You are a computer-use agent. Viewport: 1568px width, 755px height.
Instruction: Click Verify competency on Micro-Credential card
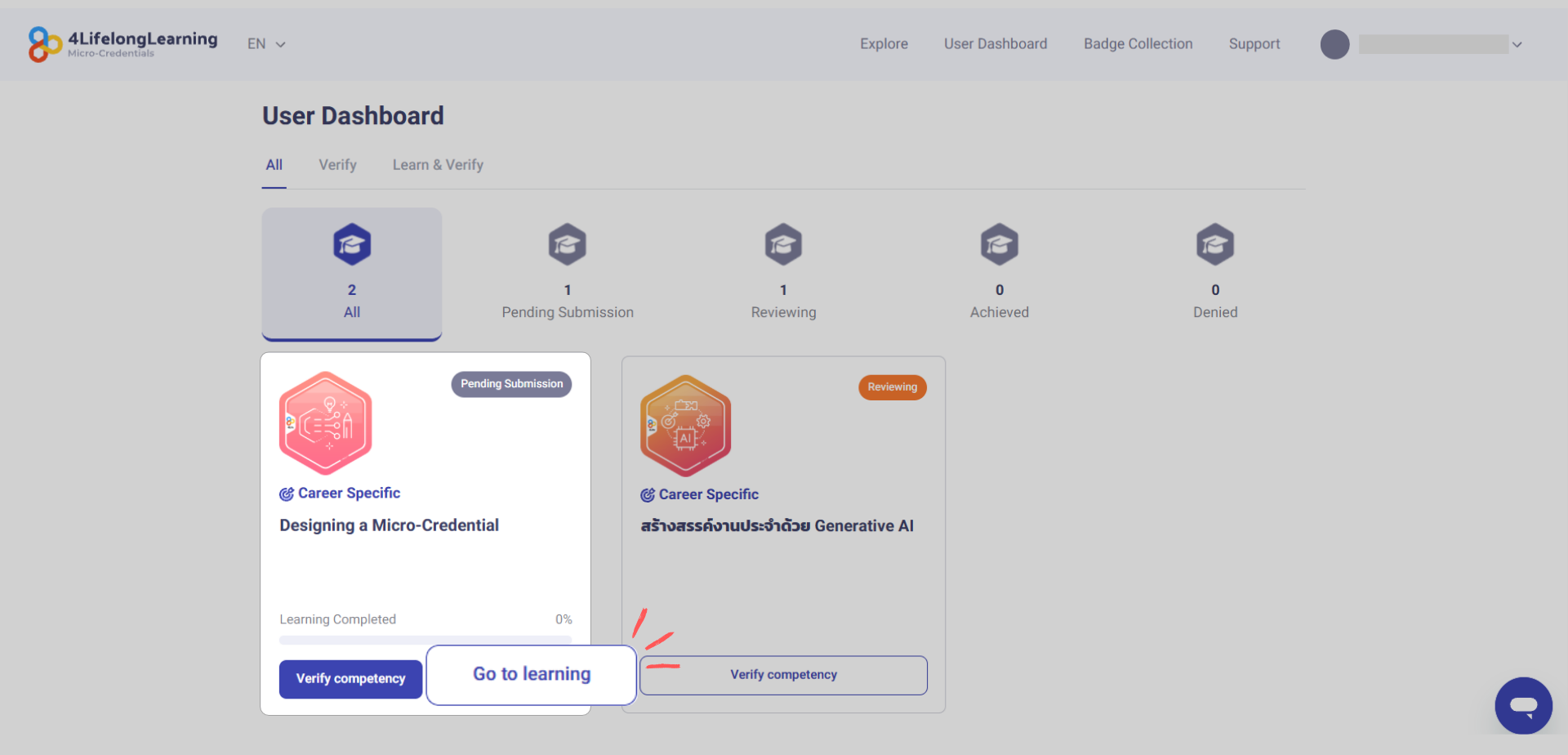point(351,679)
